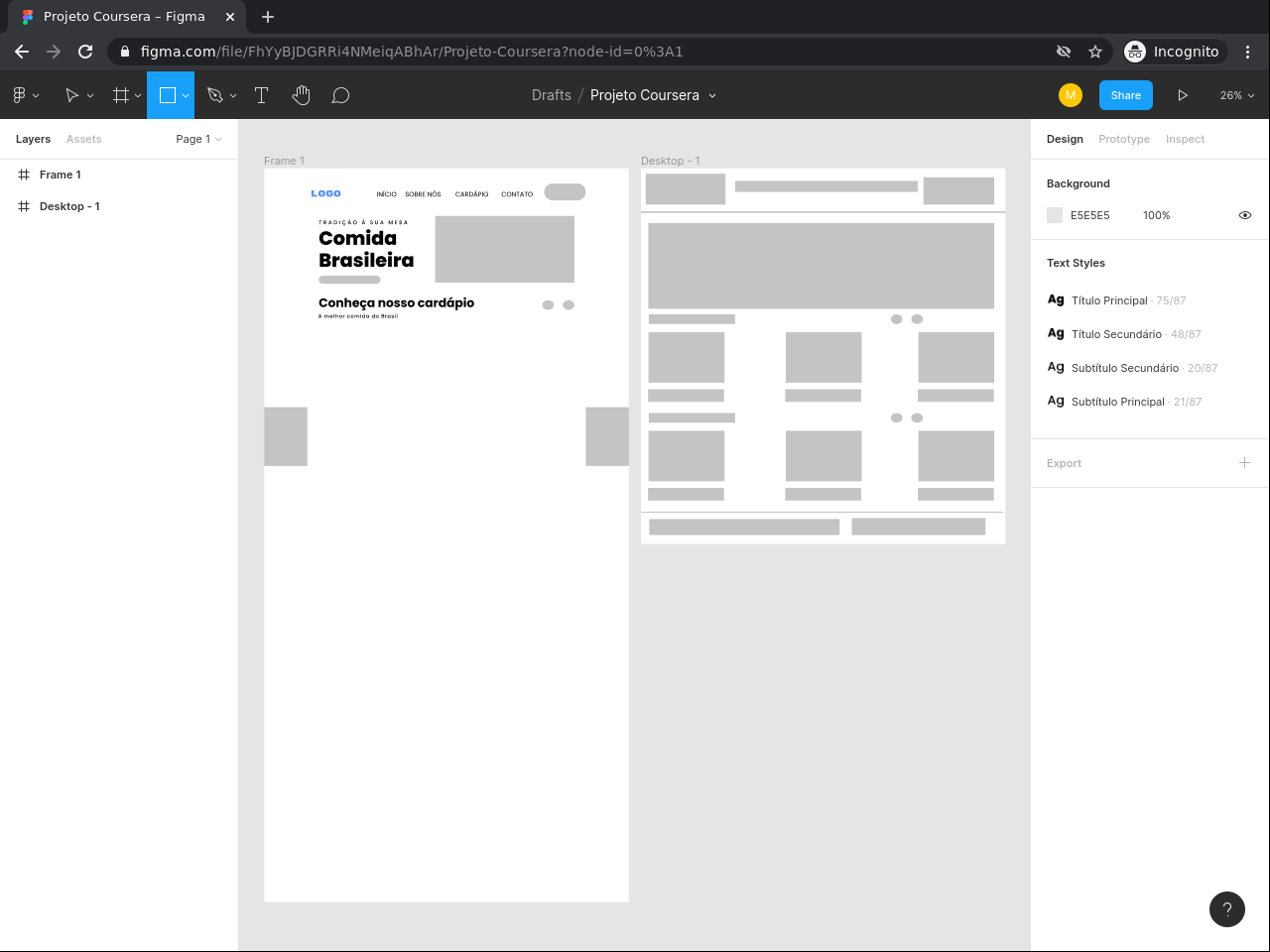This screenshot has height=952, width=1270.
Task: Click the Present play icon
Action: tap(1183, 95)
